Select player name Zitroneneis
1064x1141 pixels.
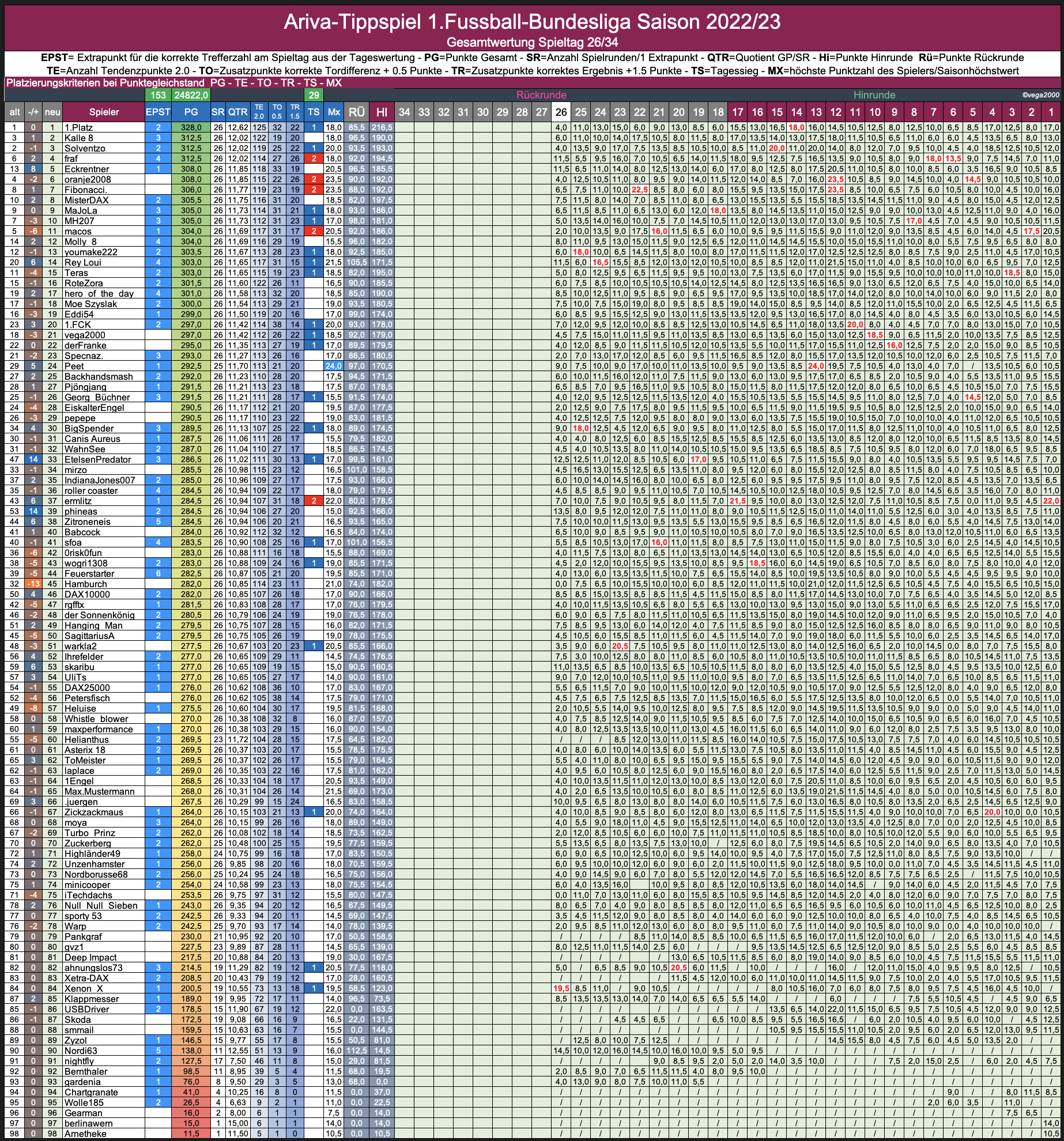pyautogui.click(x=87, y=522)
